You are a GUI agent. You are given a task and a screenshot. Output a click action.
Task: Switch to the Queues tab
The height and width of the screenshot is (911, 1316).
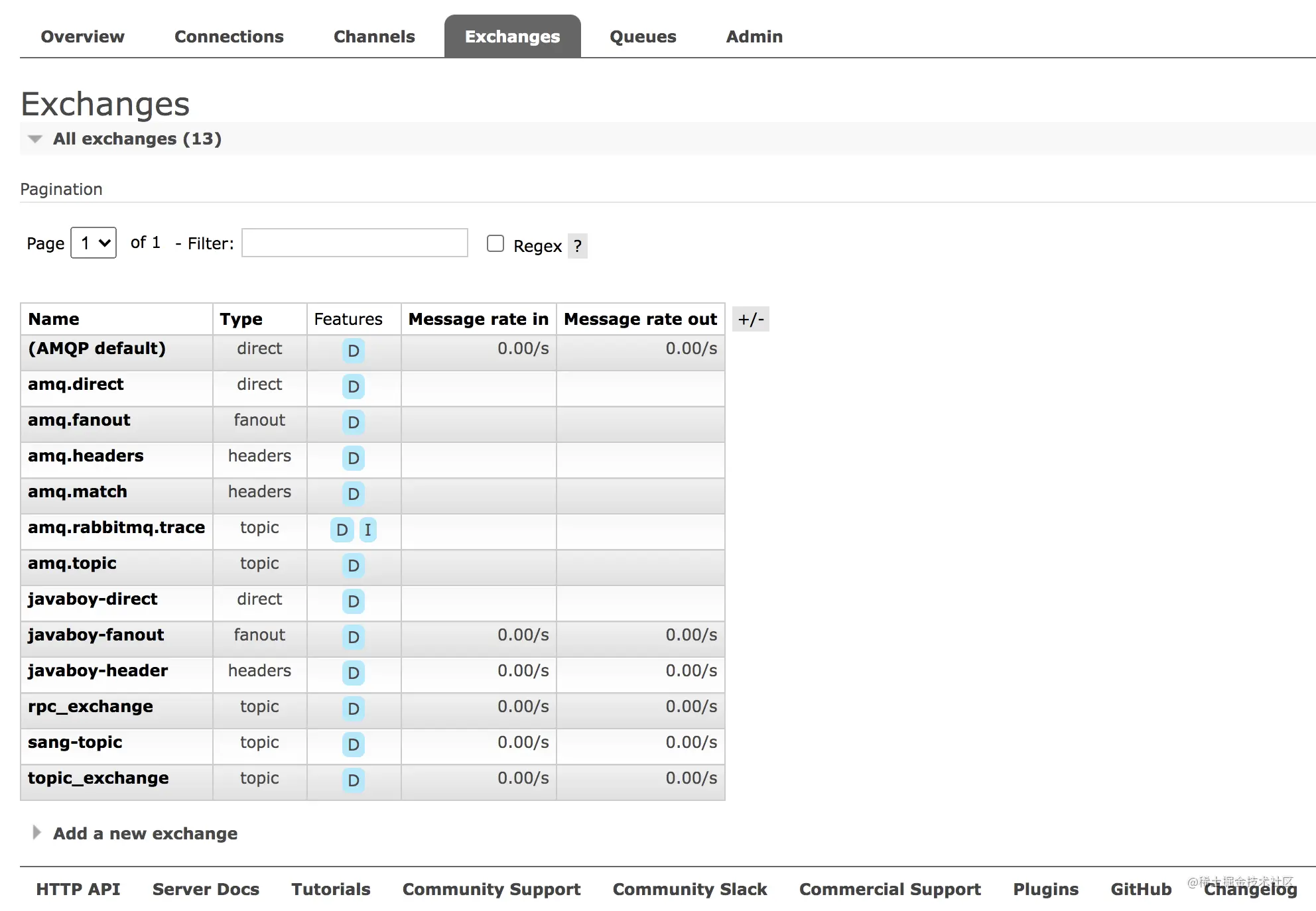click(x=641, y=37)
